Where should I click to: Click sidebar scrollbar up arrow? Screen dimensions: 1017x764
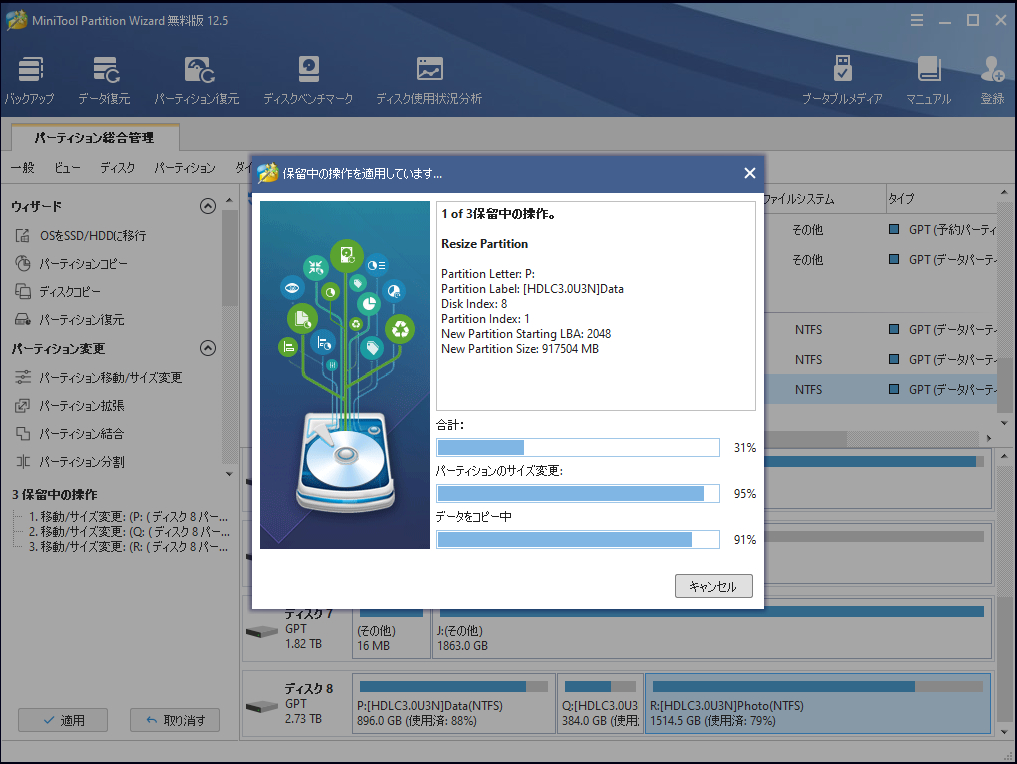pyautogui.click(x=229, y=200)
